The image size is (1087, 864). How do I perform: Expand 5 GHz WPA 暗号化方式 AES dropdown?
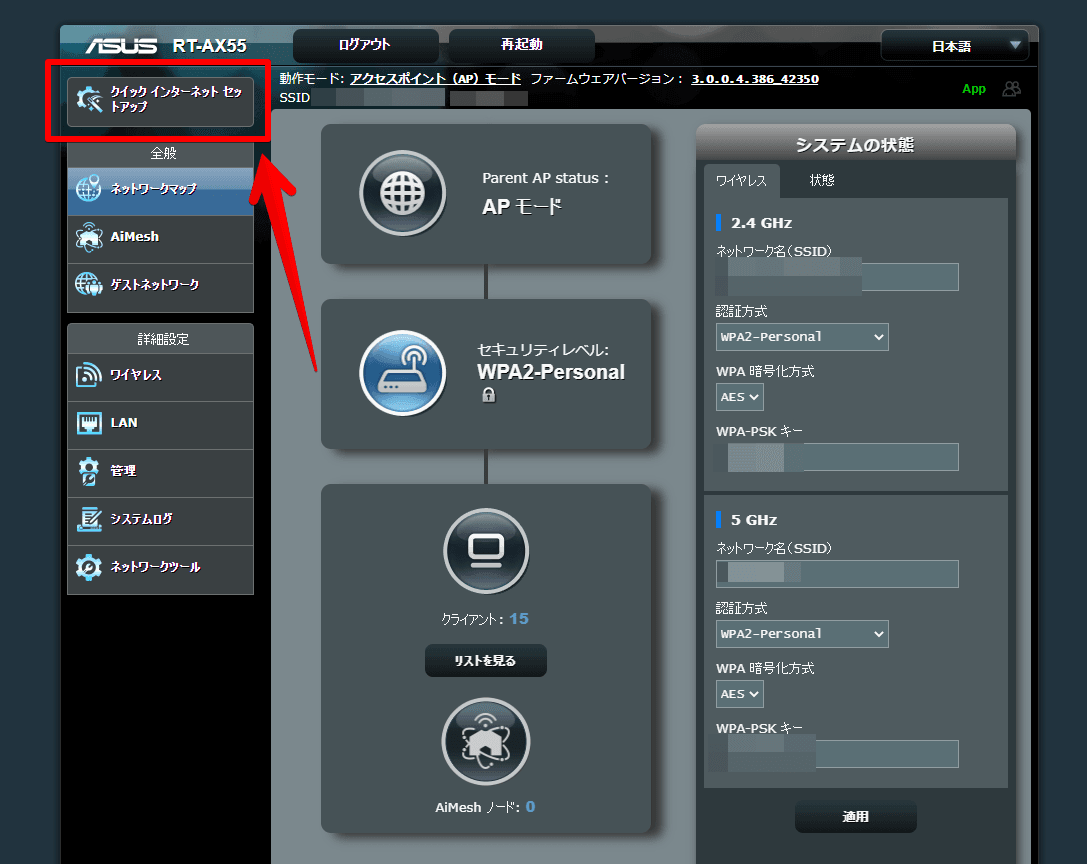tap(740, 694)
